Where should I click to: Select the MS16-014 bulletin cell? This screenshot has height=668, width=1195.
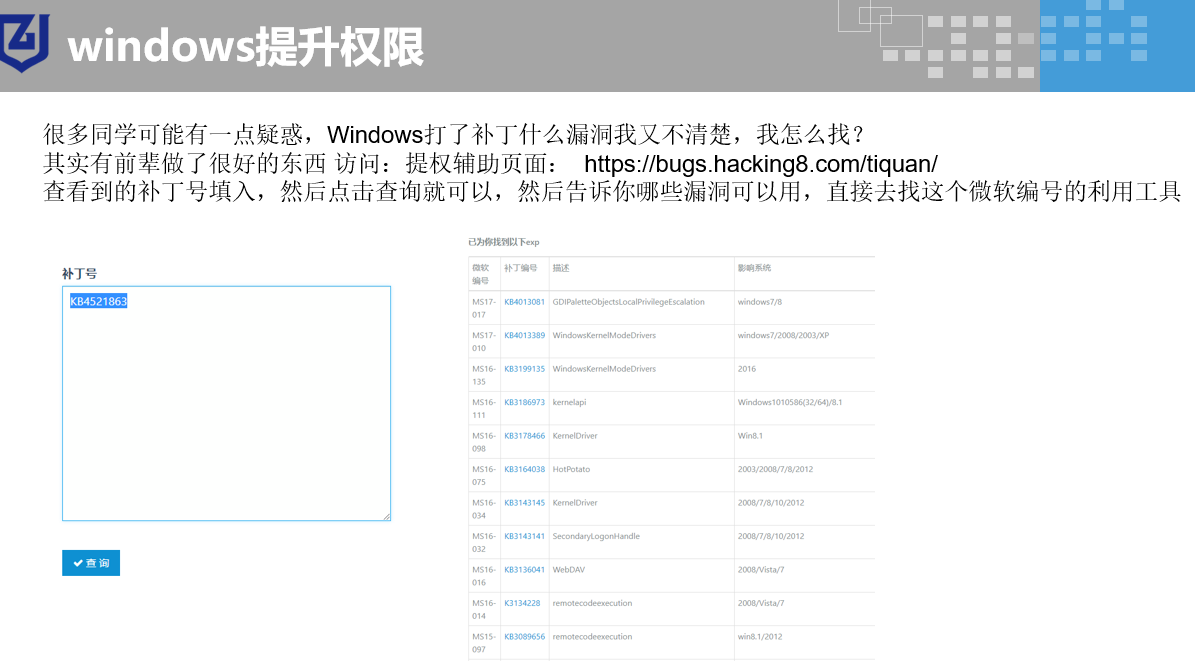click(484, 610)
